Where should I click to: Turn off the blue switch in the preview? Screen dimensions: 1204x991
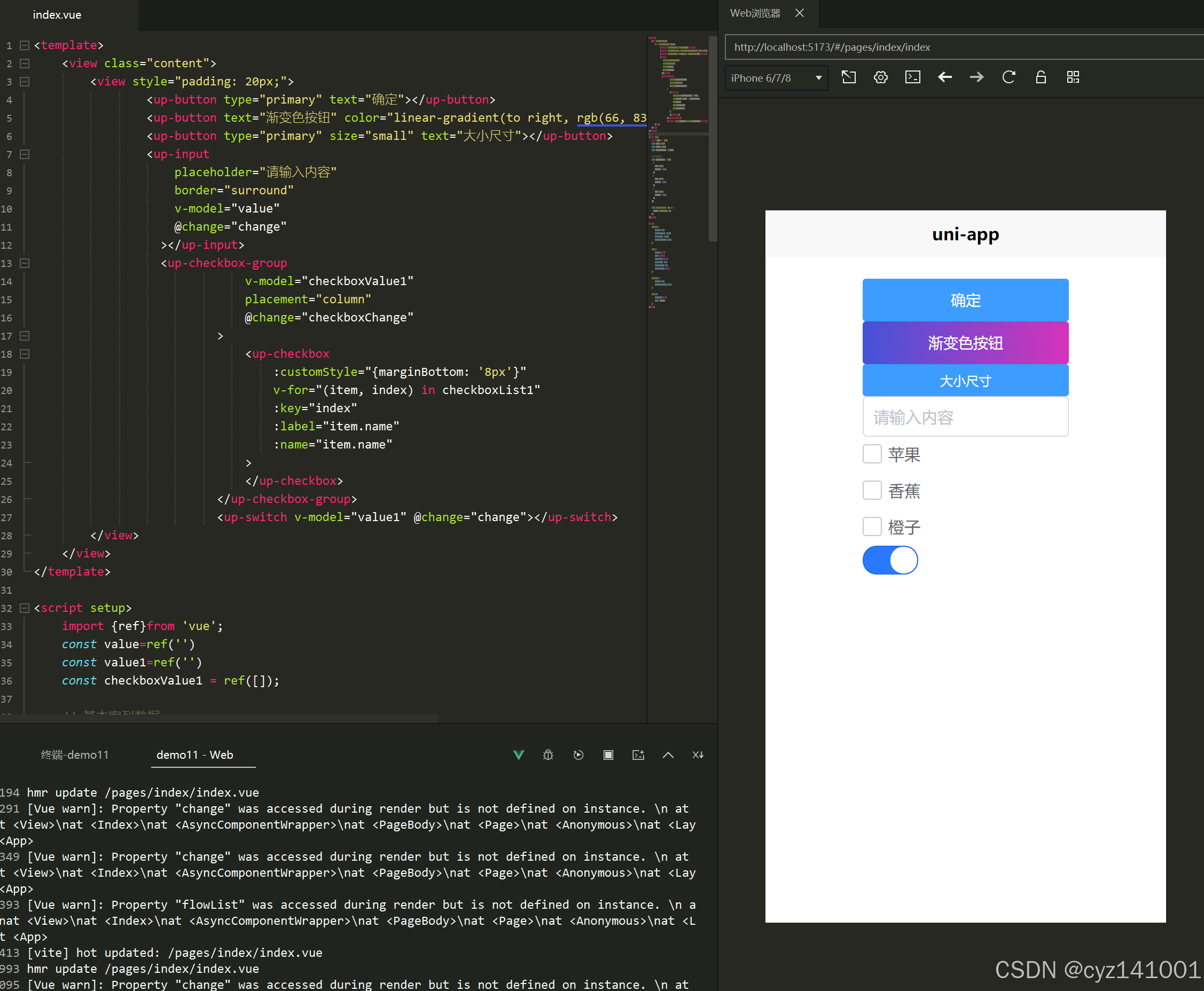(890, 560)
